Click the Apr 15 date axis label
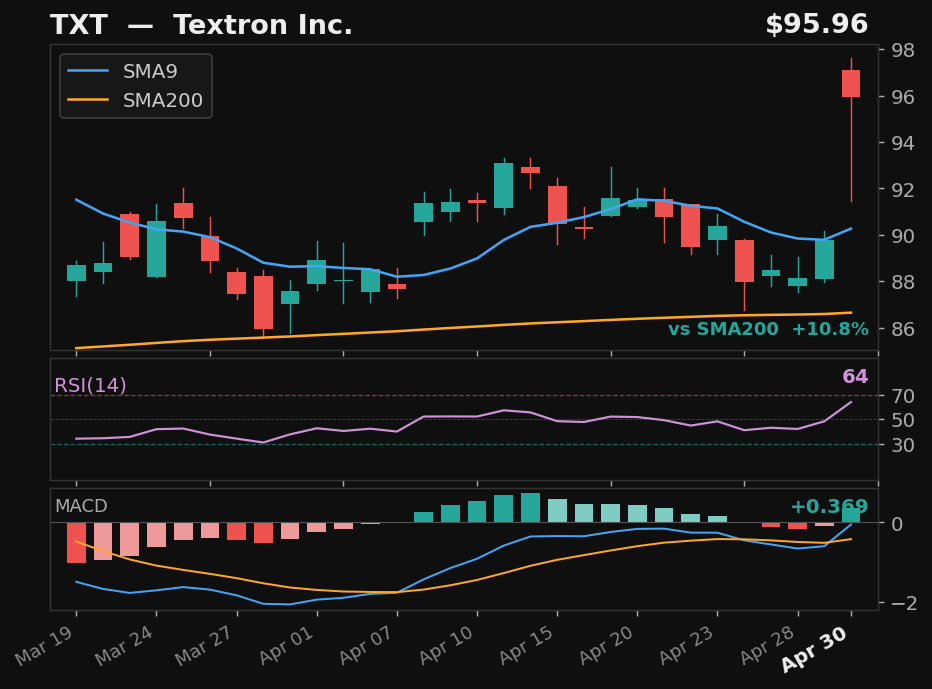Image resolution: width=932 pixels, height=689 pixels. click(527, 646)
